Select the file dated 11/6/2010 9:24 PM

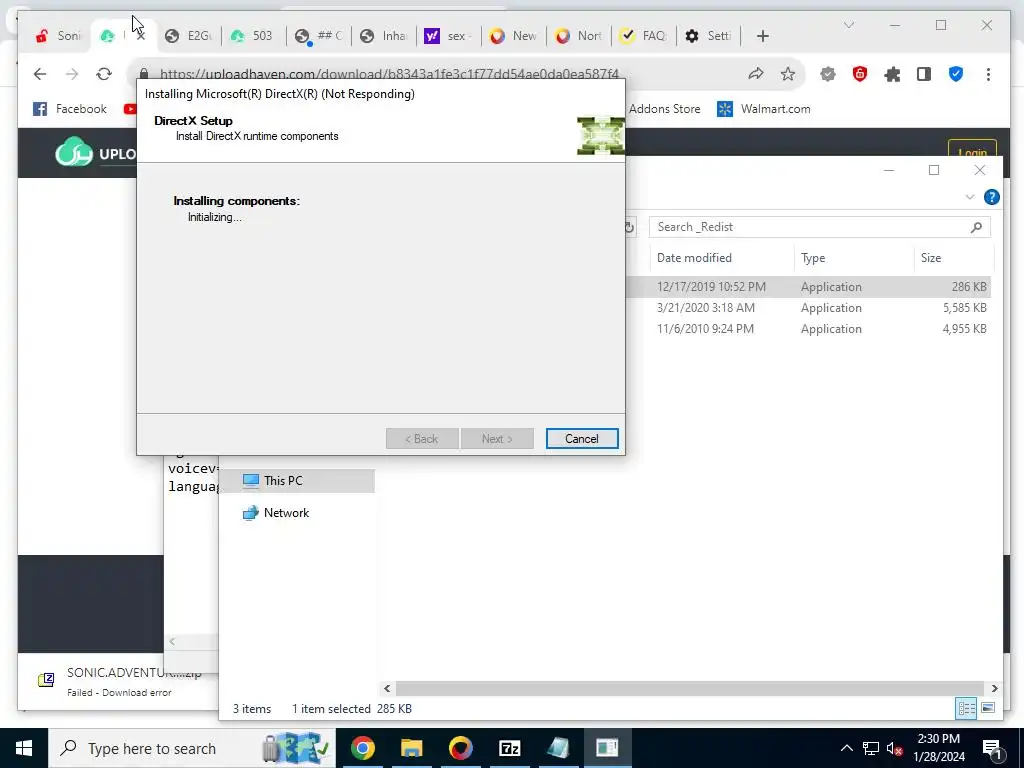coord(808,328)
